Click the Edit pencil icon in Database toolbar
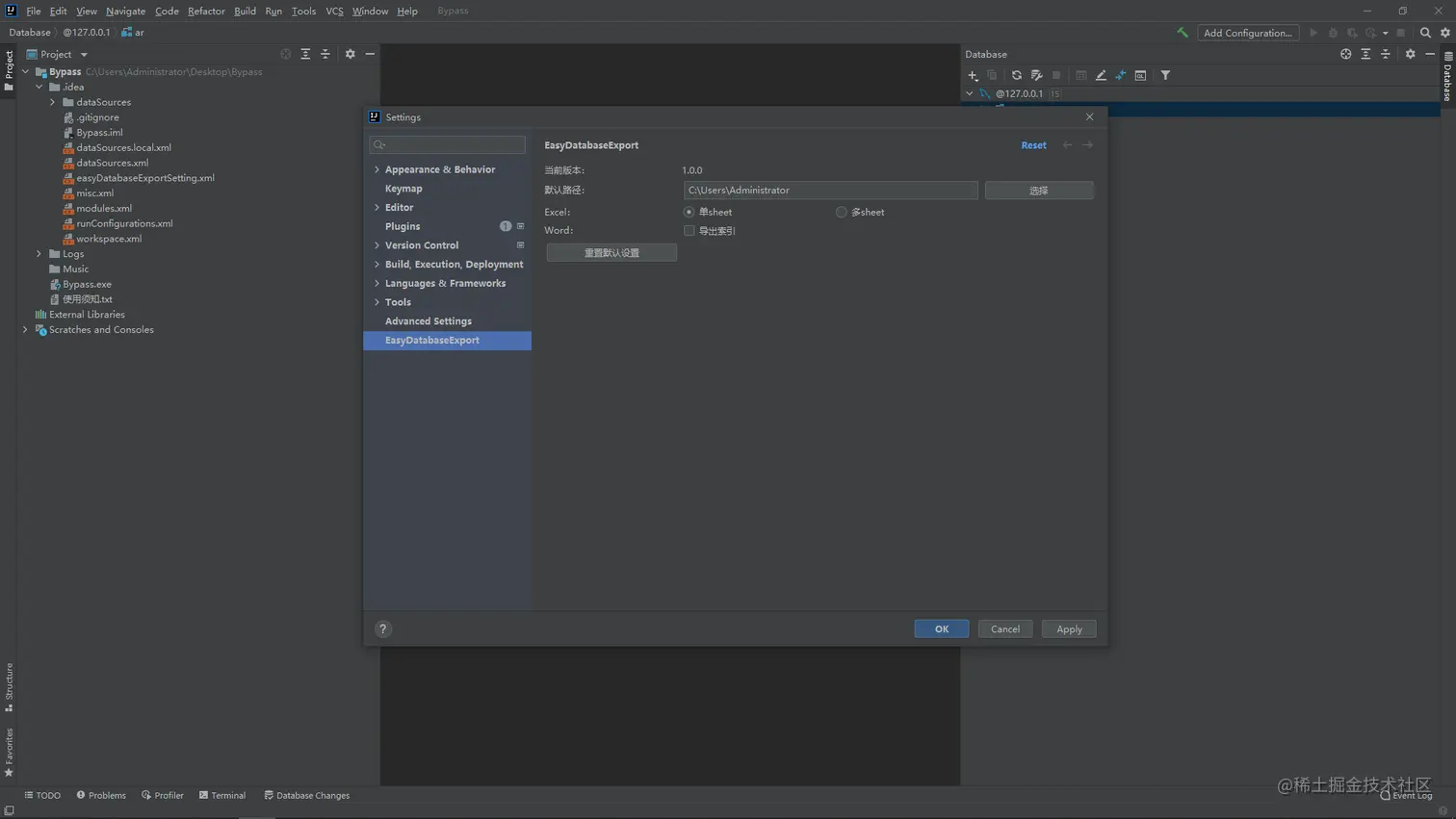This screenshot has height=819, width=1456. (x=1101, y=75)
